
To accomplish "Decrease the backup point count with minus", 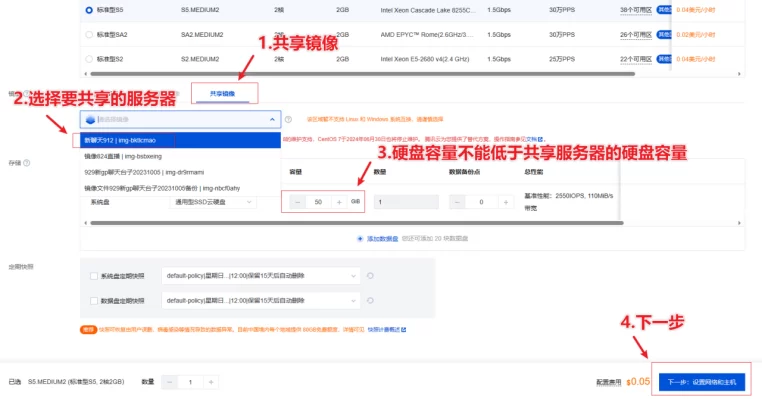I will tap(457, 202).
